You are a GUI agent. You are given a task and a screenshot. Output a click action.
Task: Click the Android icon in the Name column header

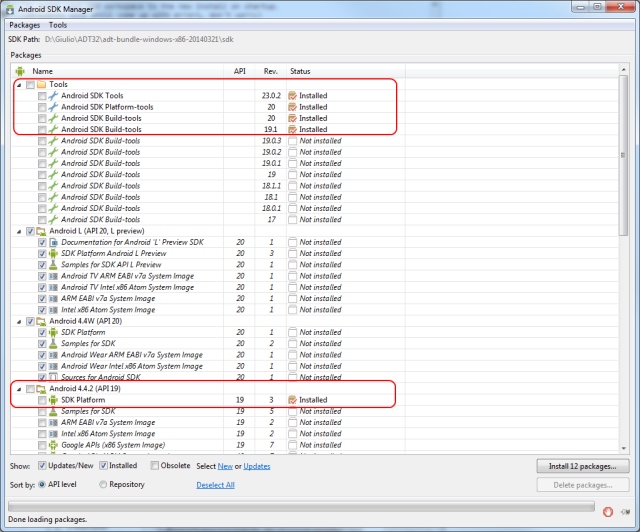(20, 71)
